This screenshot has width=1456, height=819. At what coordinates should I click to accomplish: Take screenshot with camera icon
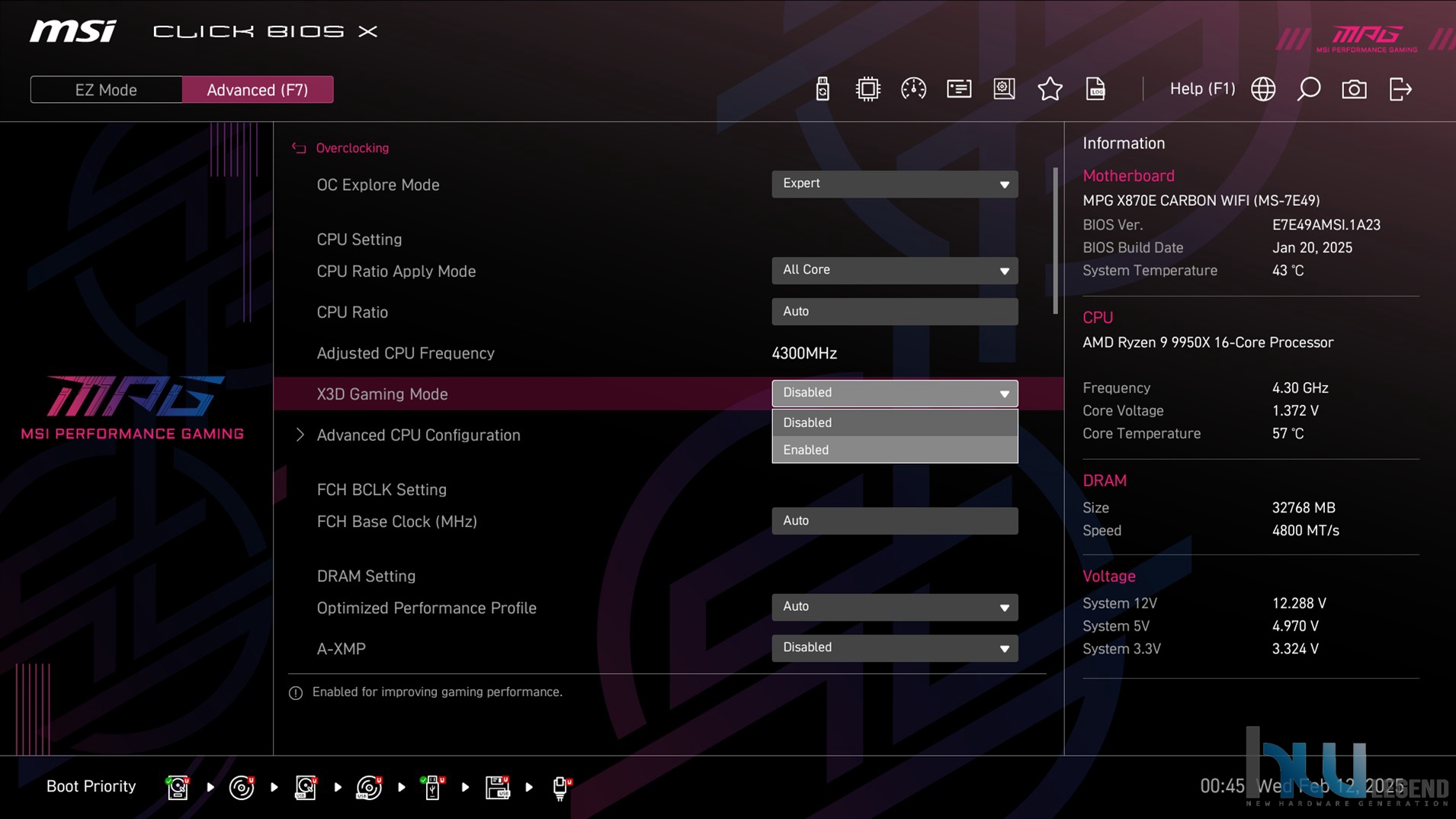1354,89
